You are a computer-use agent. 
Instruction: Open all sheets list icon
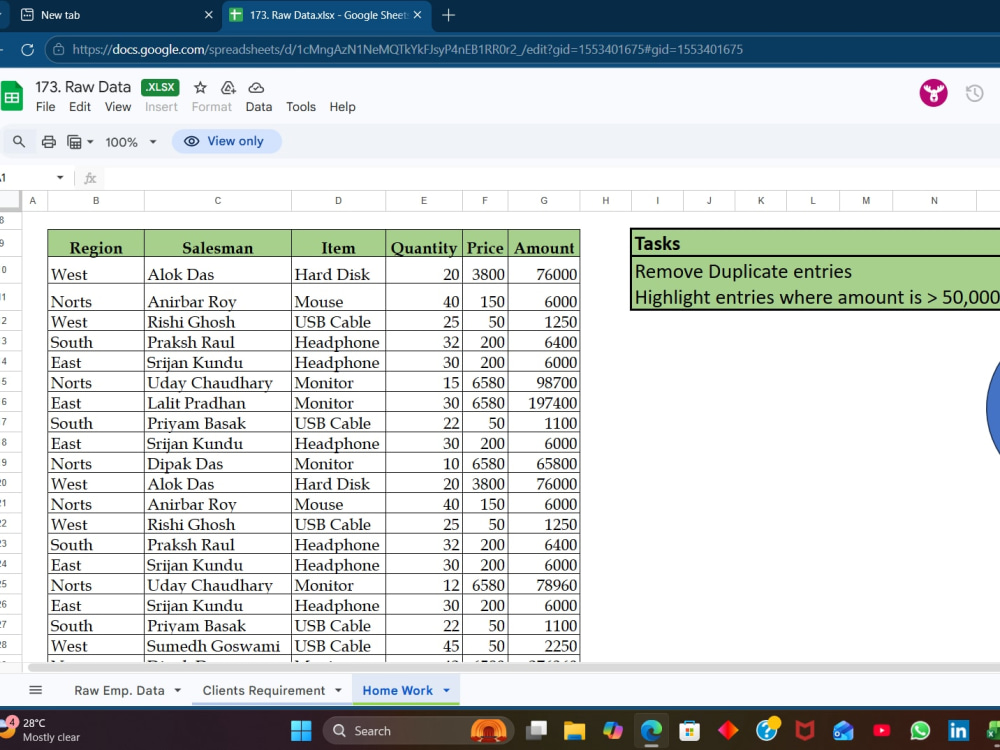(36, 690)
